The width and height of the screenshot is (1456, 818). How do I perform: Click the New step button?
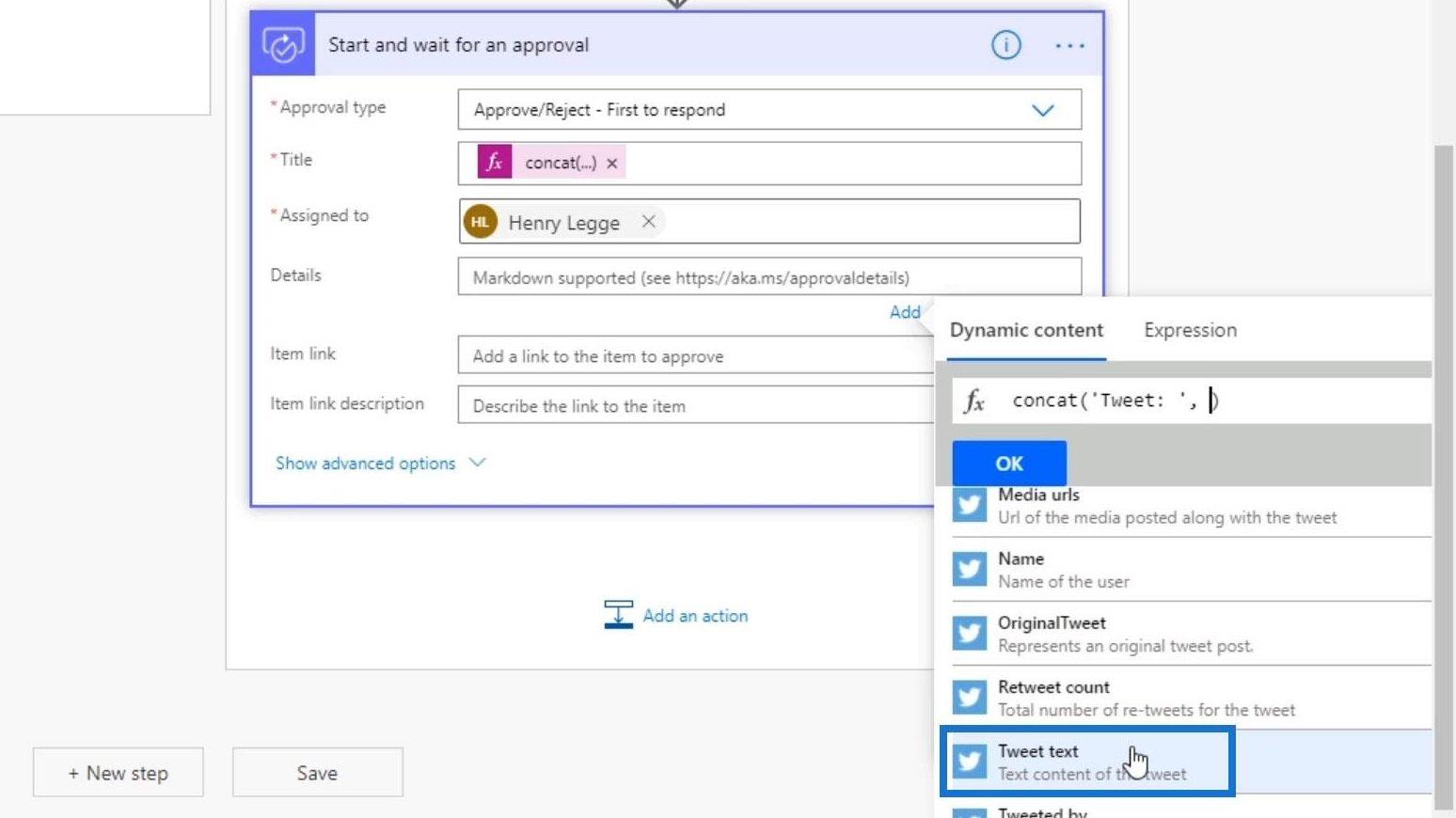click(x=119, y=773)
